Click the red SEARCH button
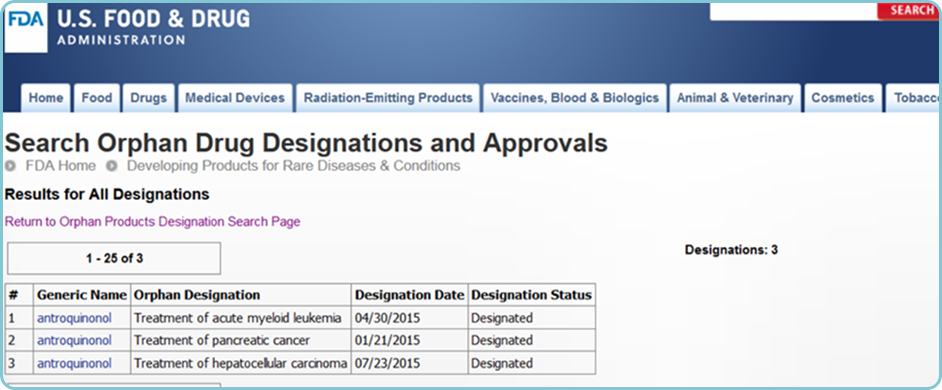This screenshot has width=942, height=390. click(909, 11)
